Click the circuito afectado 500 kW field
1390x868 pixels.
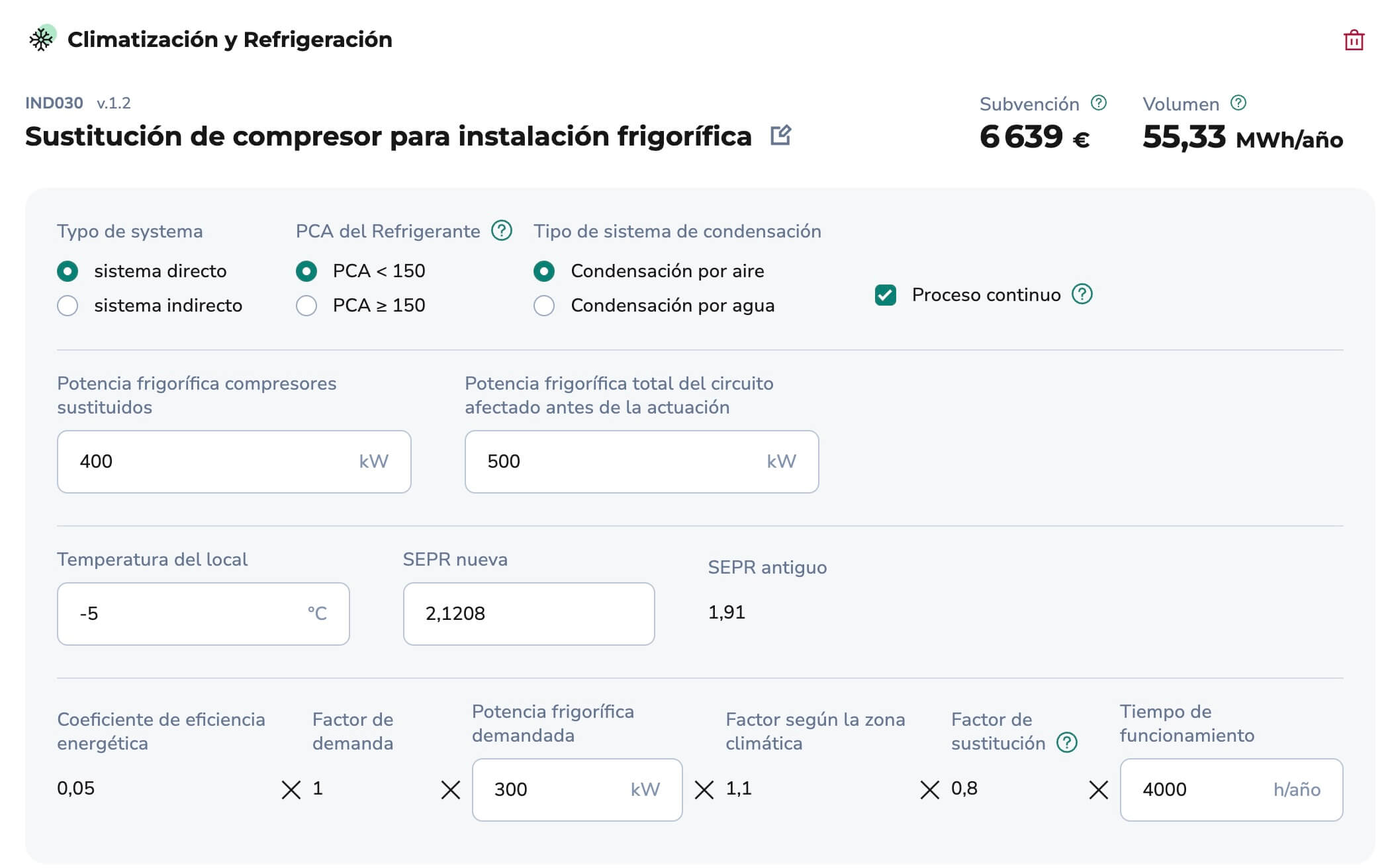tap(625, 462)
